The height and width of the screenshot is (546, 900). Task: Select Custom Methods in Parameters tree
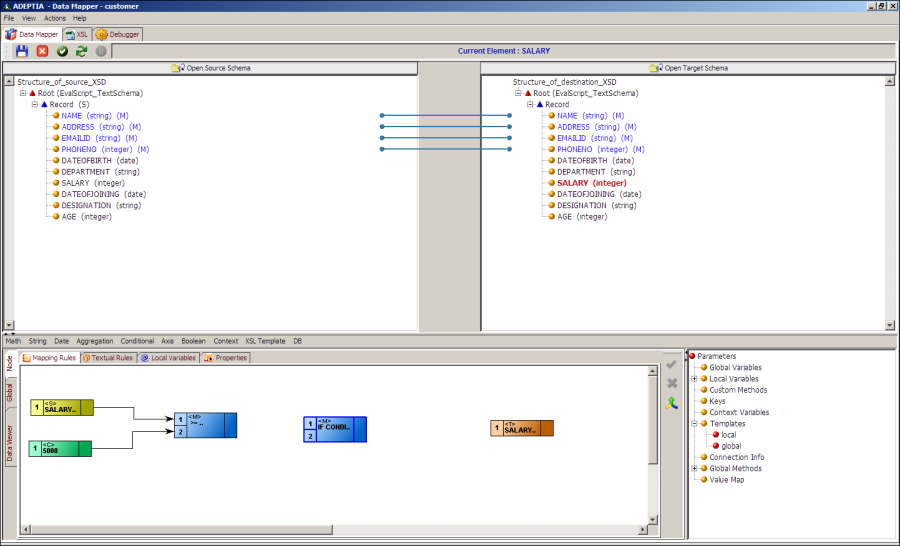(x=738, y=390)
